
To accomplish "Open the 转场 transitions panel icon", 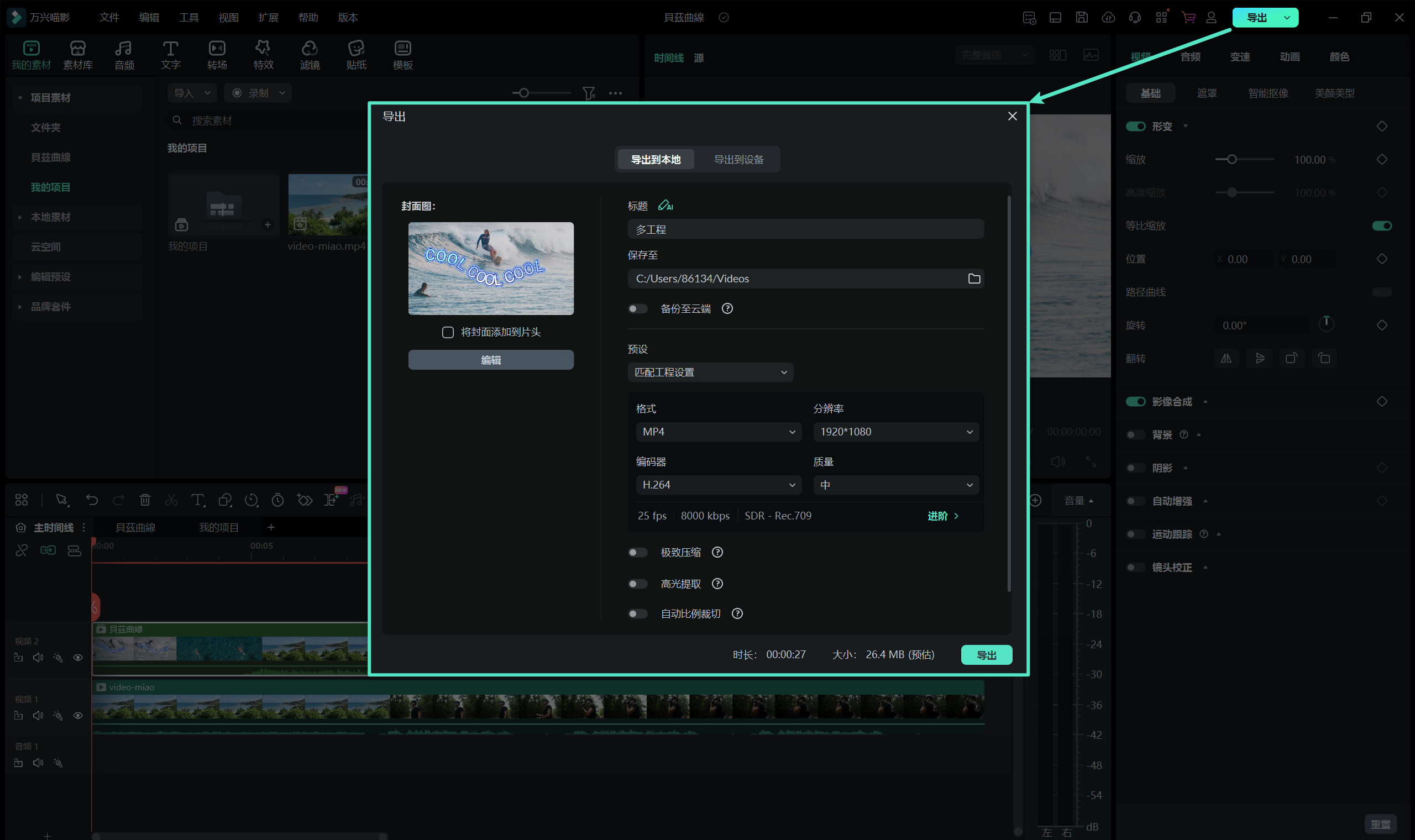I will [x=217, y=55].
